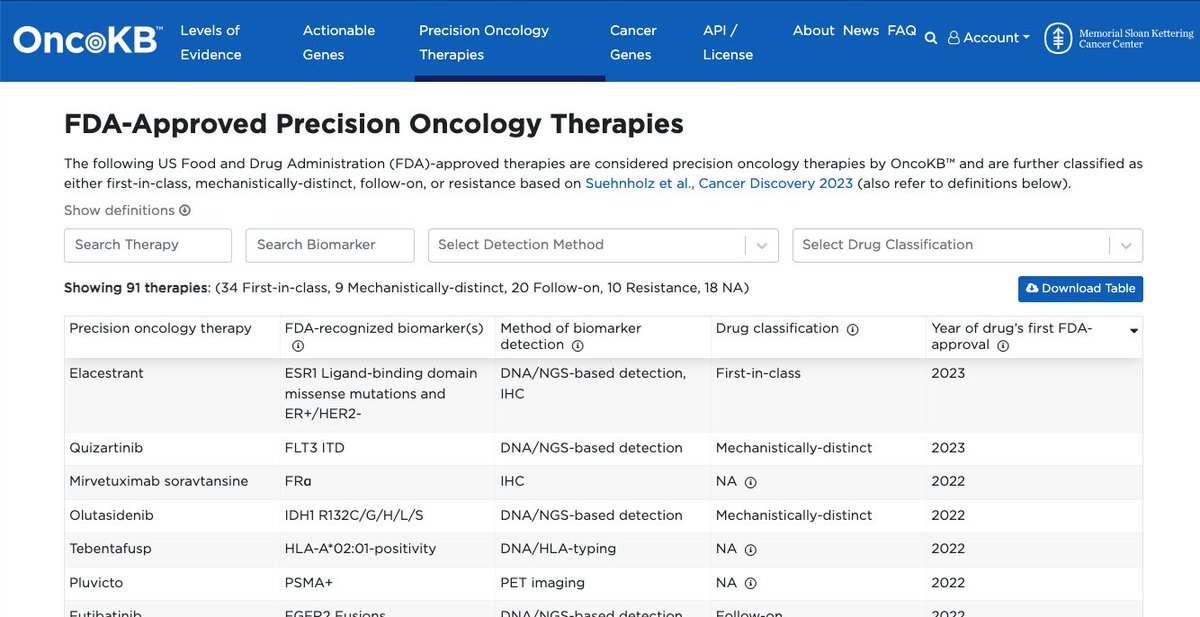Screen dimensions: 1200x617
Task: Click info icon next to Method of biomarker detection
Action: (x=578, y=345)
